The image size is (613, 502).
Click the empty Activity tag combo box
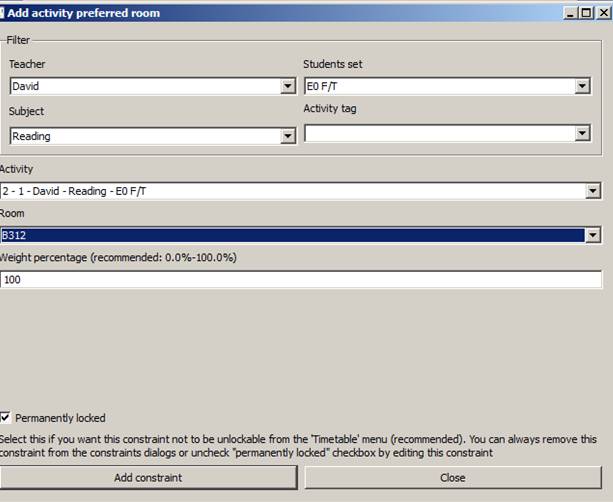438,133
